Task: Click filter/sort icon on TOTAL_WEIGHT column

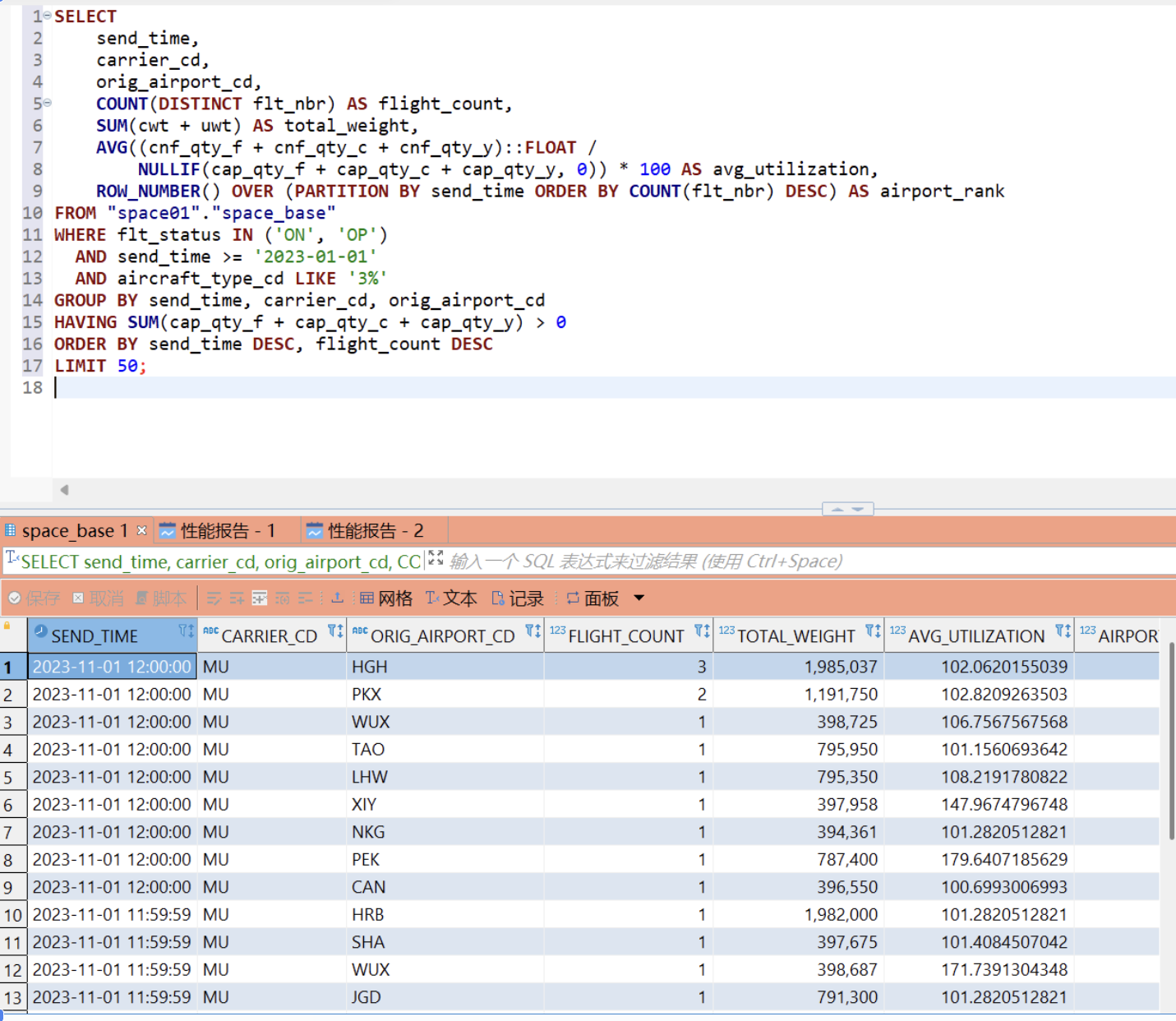Action: pos(873,631)
